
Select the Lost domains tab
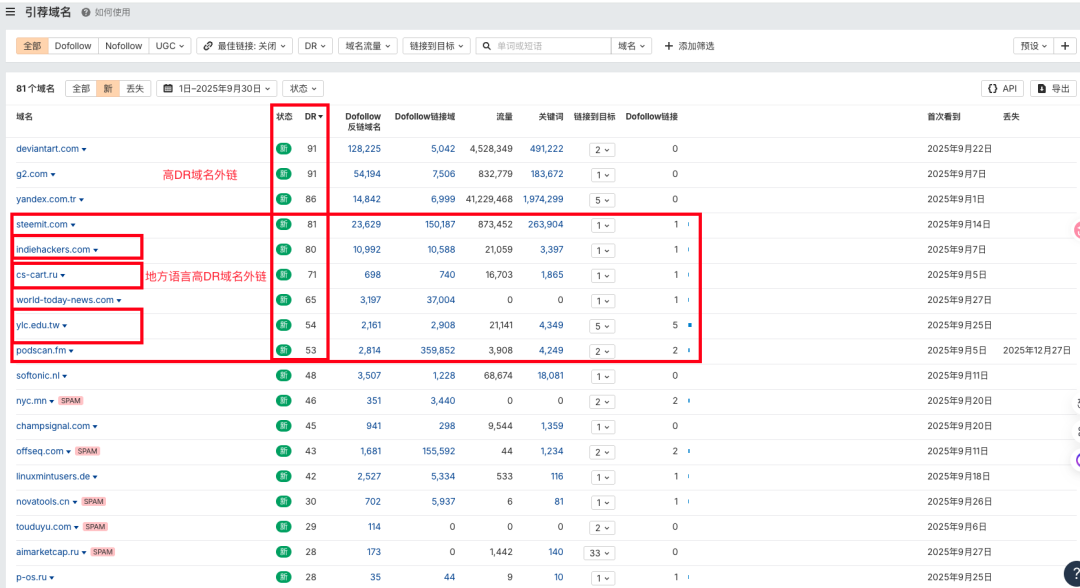(x=135, y=89)
